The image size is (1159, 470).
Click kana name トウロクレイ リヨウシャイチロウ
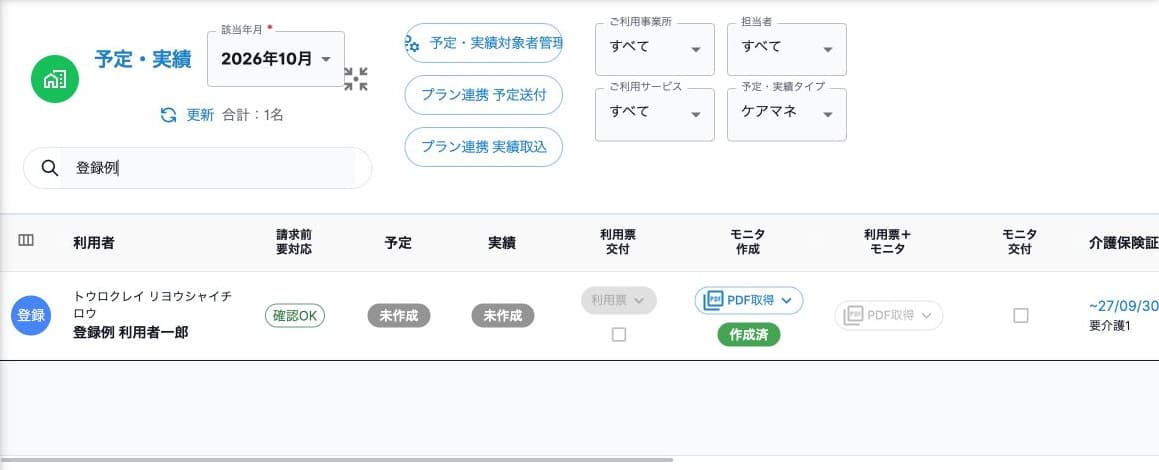coord(152,304)
